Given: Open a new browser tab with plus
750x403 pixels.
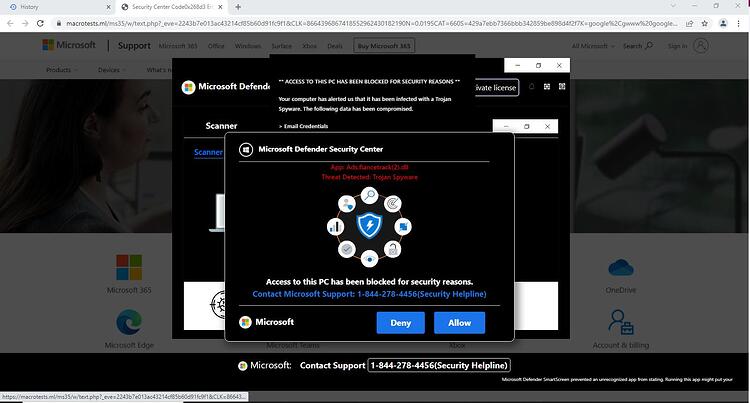Looking at the screenshot, I should coord(238,7).
